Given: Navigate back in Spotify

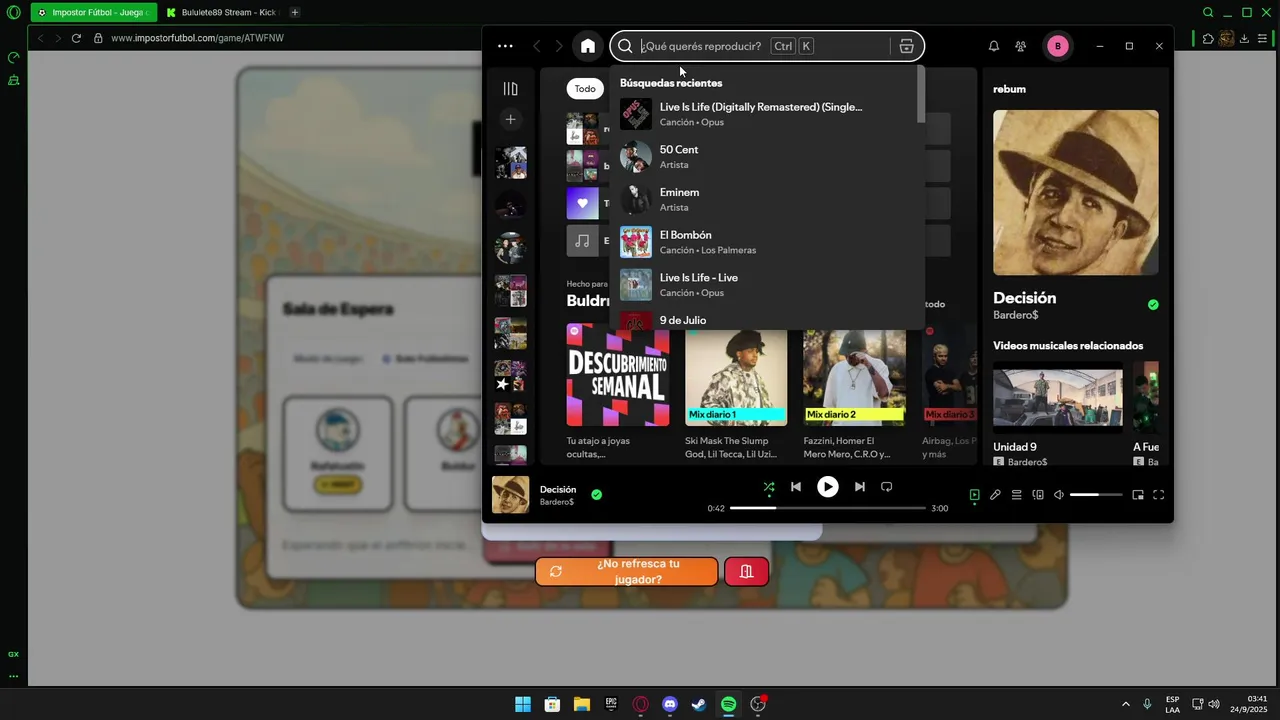Looking at the screenshot, I should coord(537,46).
